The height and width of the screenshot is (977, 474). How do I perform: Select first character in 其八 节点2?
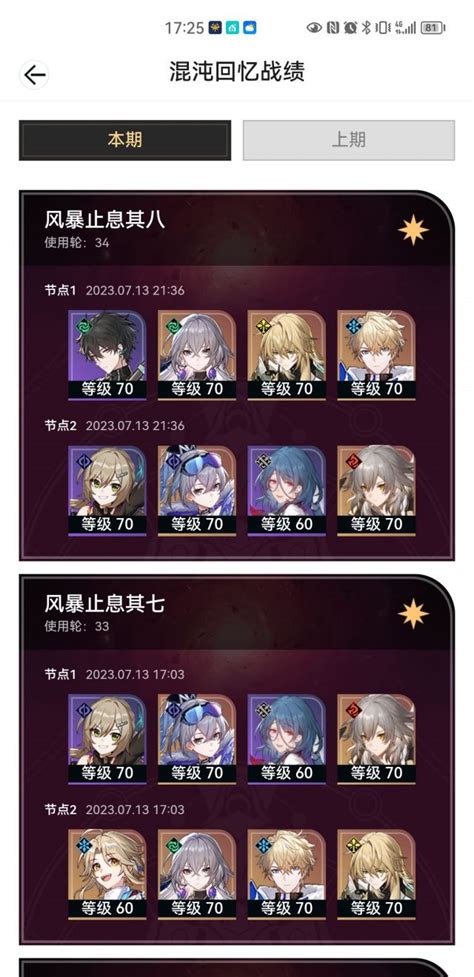107,490
